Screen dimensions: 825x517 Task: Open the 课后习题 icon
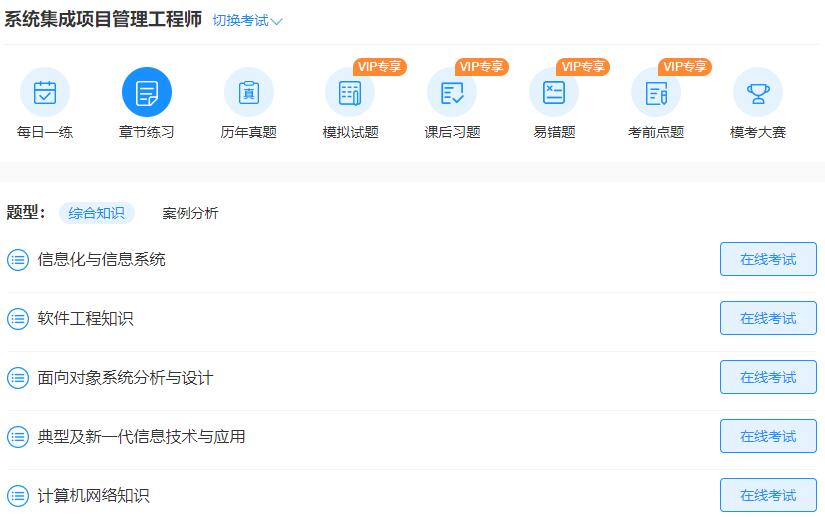point(452,93)
